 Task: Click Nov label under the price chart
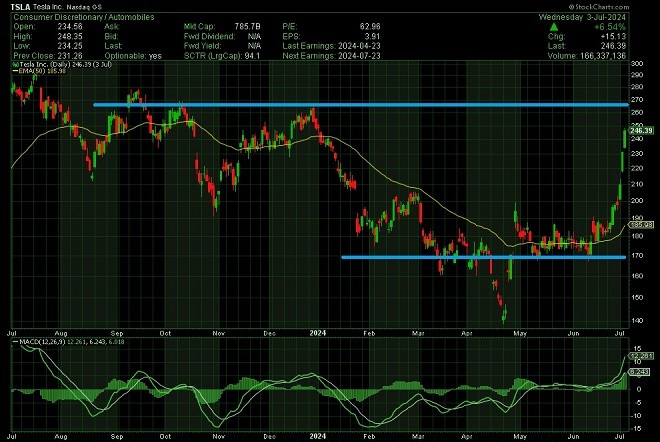point(218,333)
